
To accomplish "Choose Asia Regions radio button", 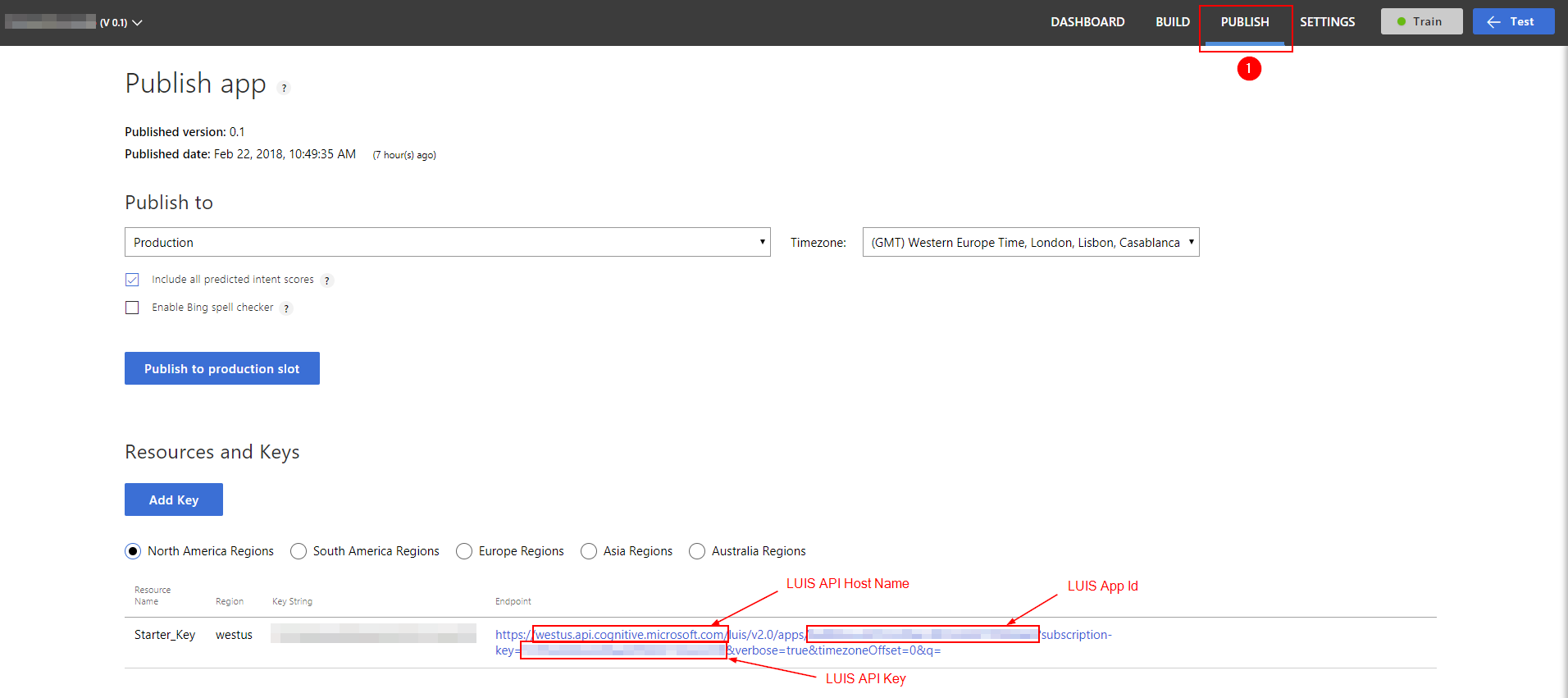I will click(589, 551).
